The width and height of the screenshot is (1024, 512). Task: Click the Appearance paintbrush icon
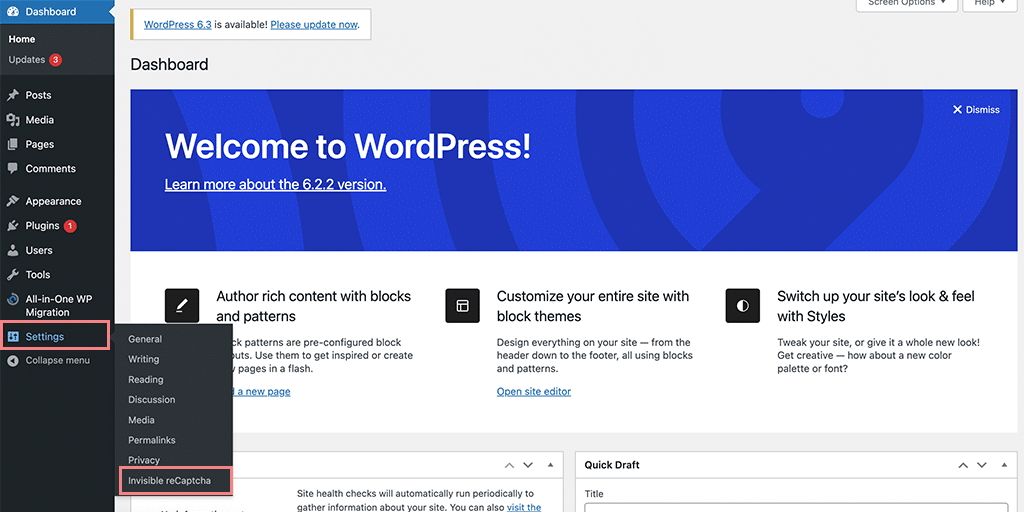tap(13, 201)
